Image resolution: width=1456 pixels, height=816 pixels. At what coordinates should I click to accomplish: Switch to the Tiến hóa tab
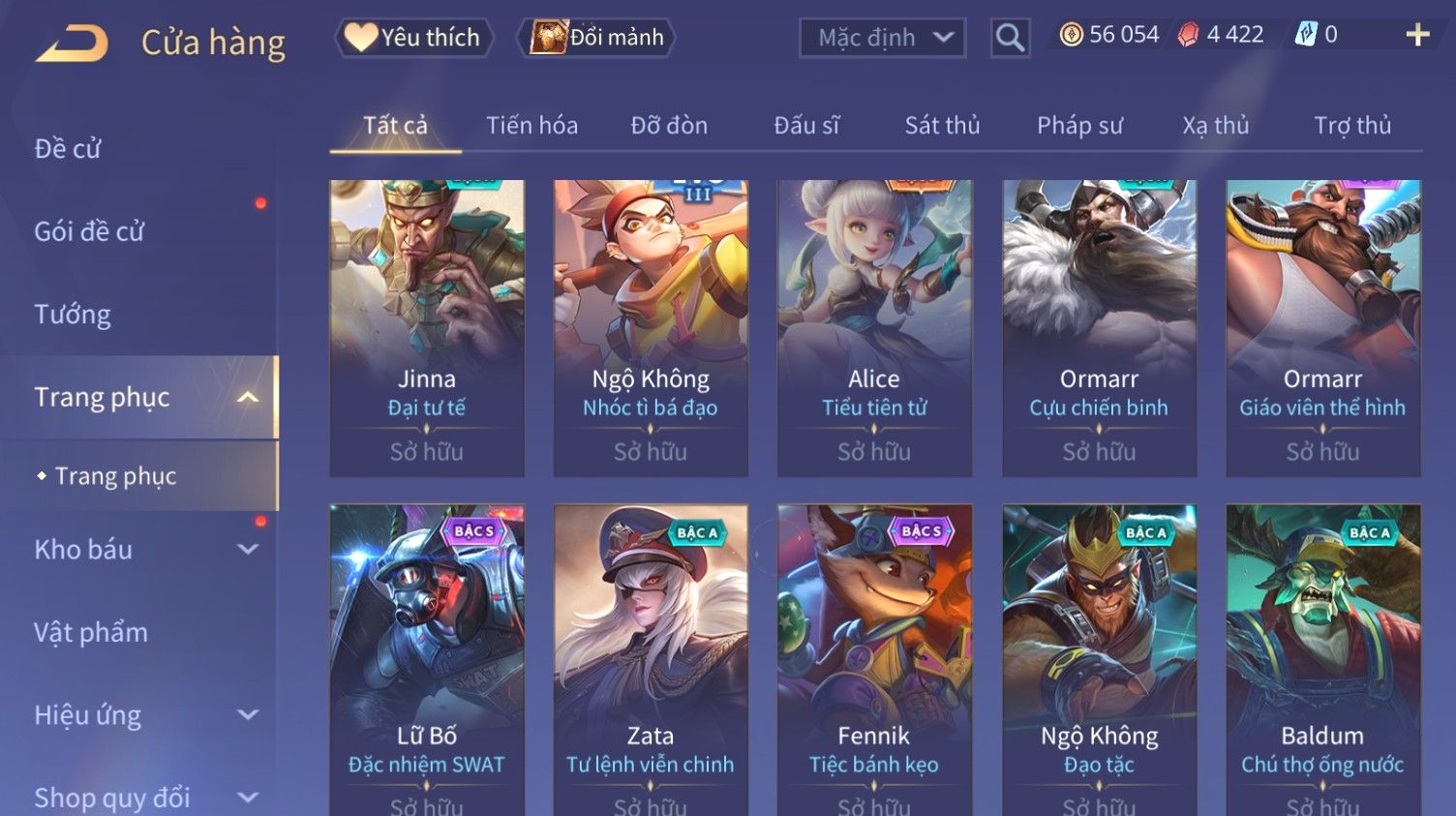click(x=531, y=126)
